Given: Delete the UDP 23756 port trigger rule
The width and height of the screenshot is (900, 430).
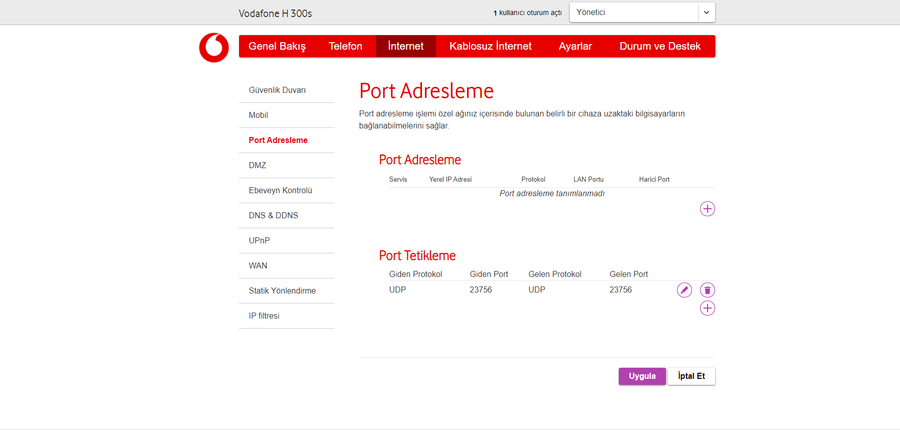Looking at the screenshot, I should click(x=707, y=290).
